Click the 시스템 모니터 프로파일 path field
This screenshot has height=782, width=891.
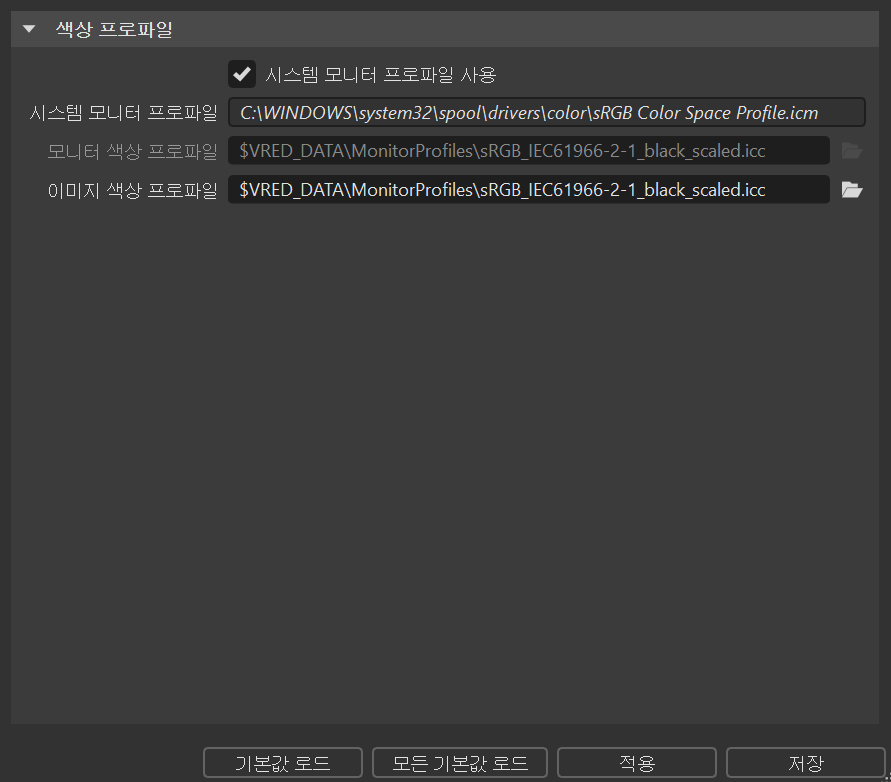pos(547,113)
